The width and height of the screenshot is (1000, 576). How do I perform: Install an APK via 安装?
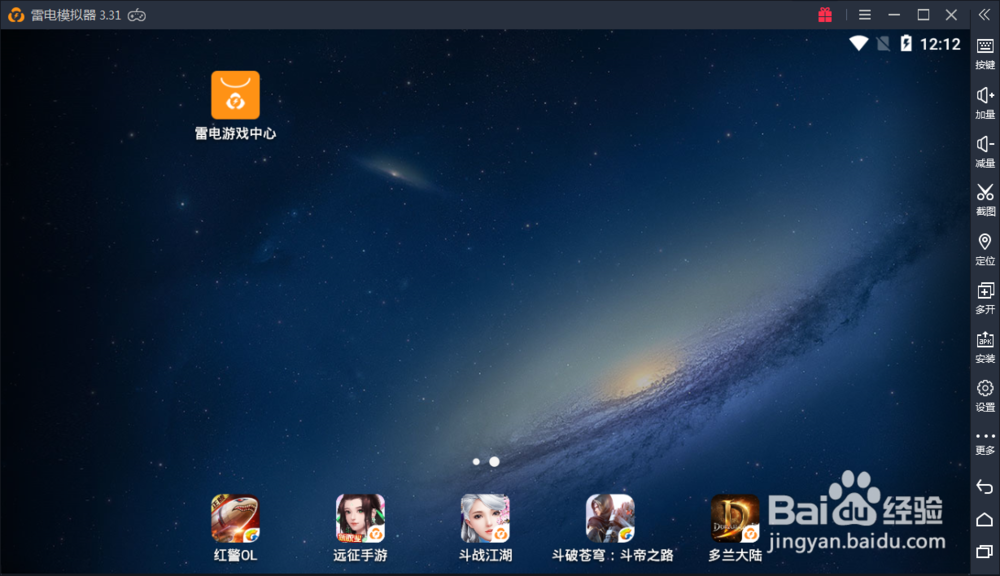(985, 348)
